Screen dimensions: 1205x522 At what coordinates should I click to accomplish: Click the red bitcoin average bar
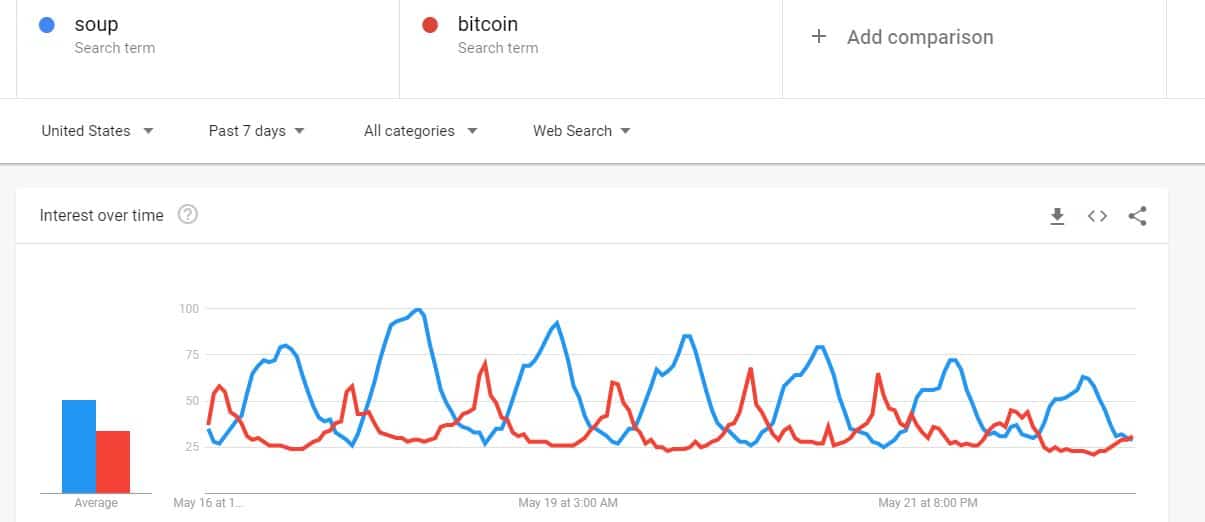(x=113, y=461)
